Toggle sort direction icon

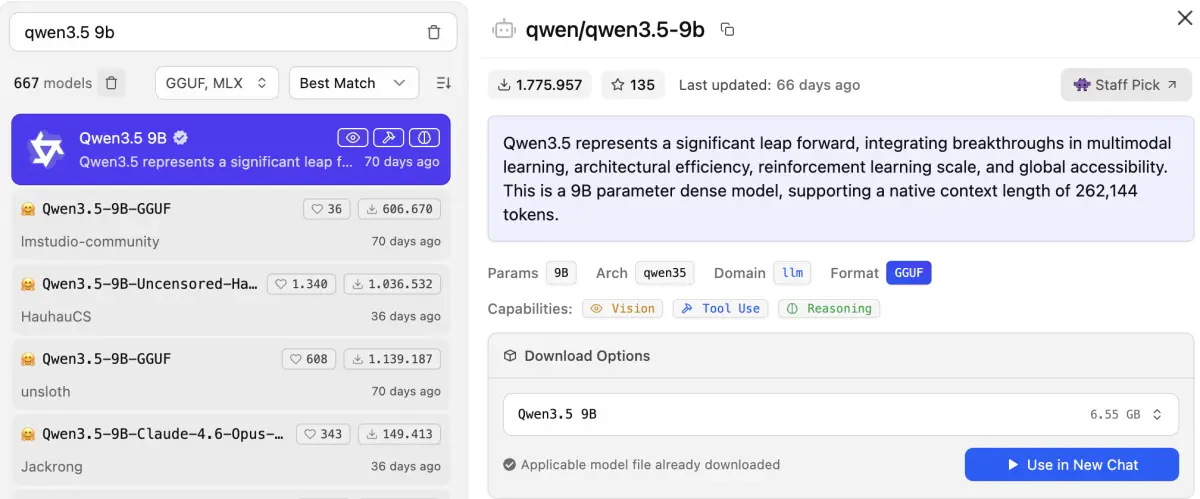(x=444, y=83)
